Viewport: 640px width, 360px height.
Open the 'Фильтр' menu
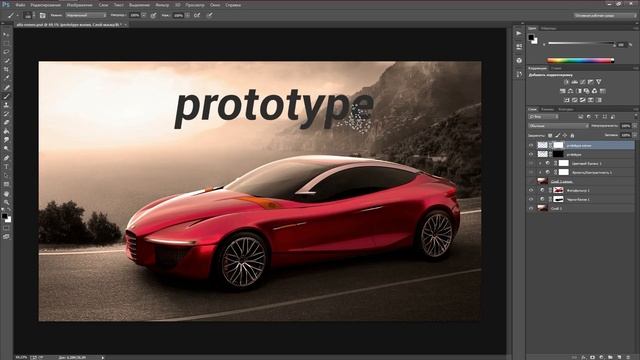tap(162, 5)
